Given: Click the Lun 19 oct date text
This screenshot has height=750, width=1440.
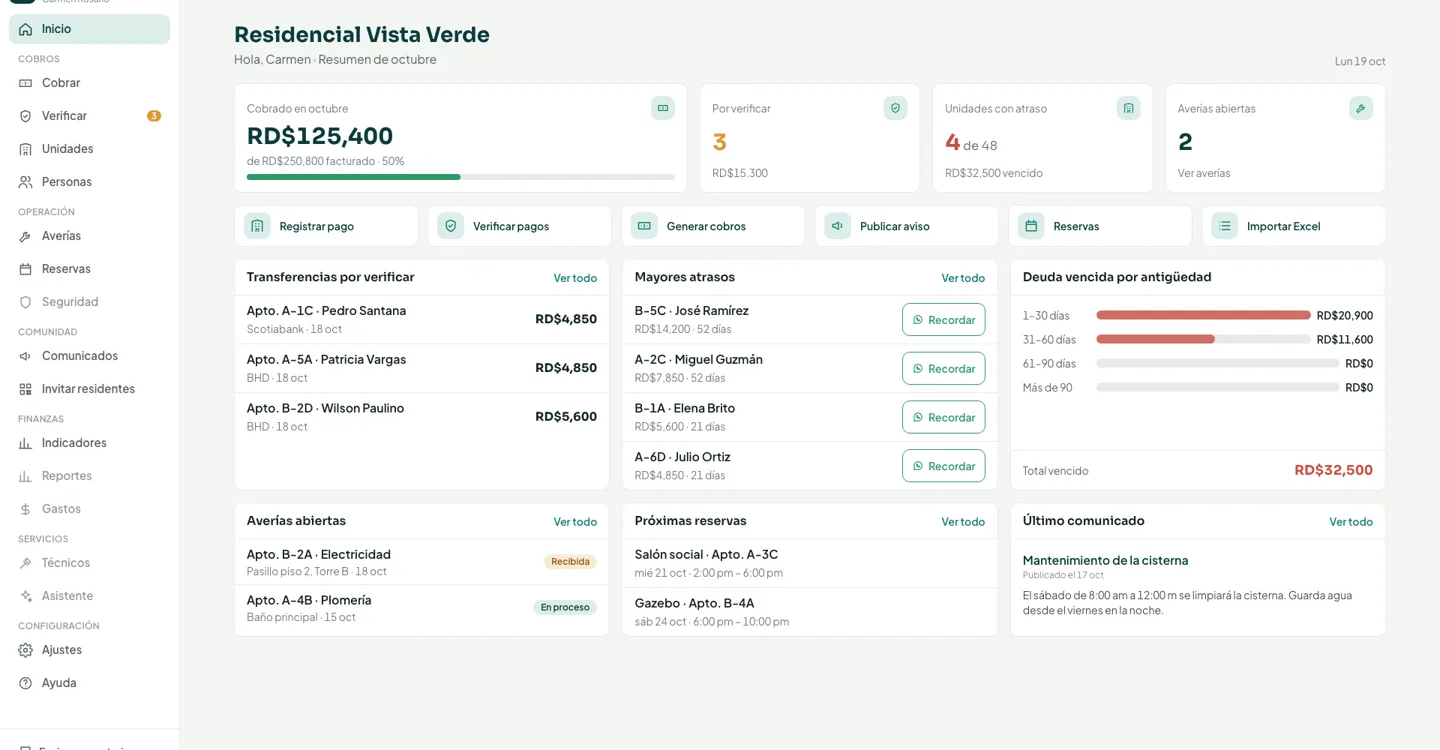Looking at the screenshot, I should click(x=1360, y=61).
